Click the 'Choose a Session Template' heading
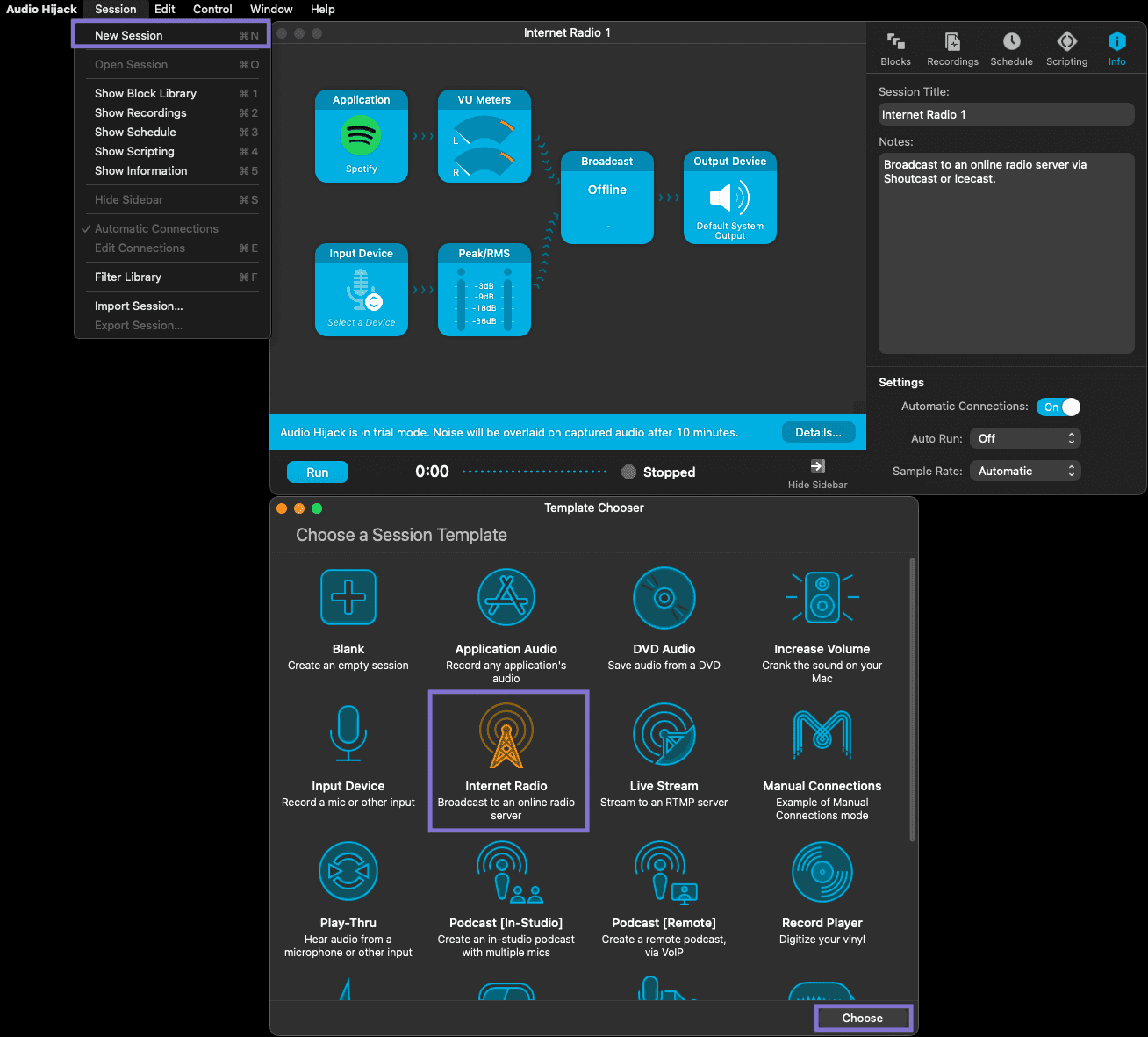1148x1037 pixels. [401, 535]
